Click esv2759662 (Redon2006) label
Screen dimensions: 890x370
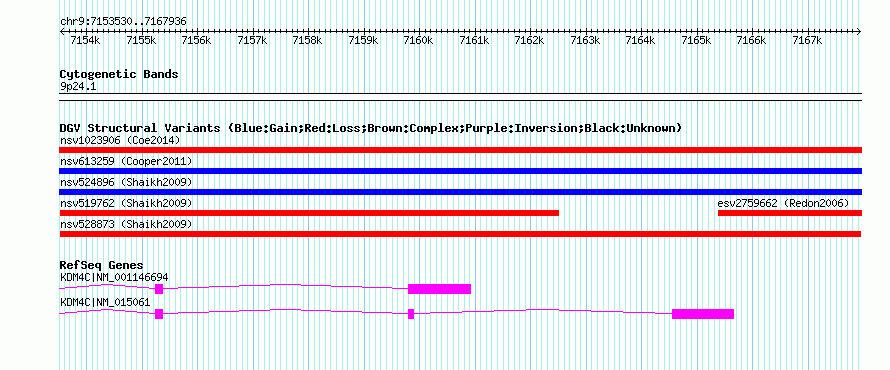pos(783,203)
